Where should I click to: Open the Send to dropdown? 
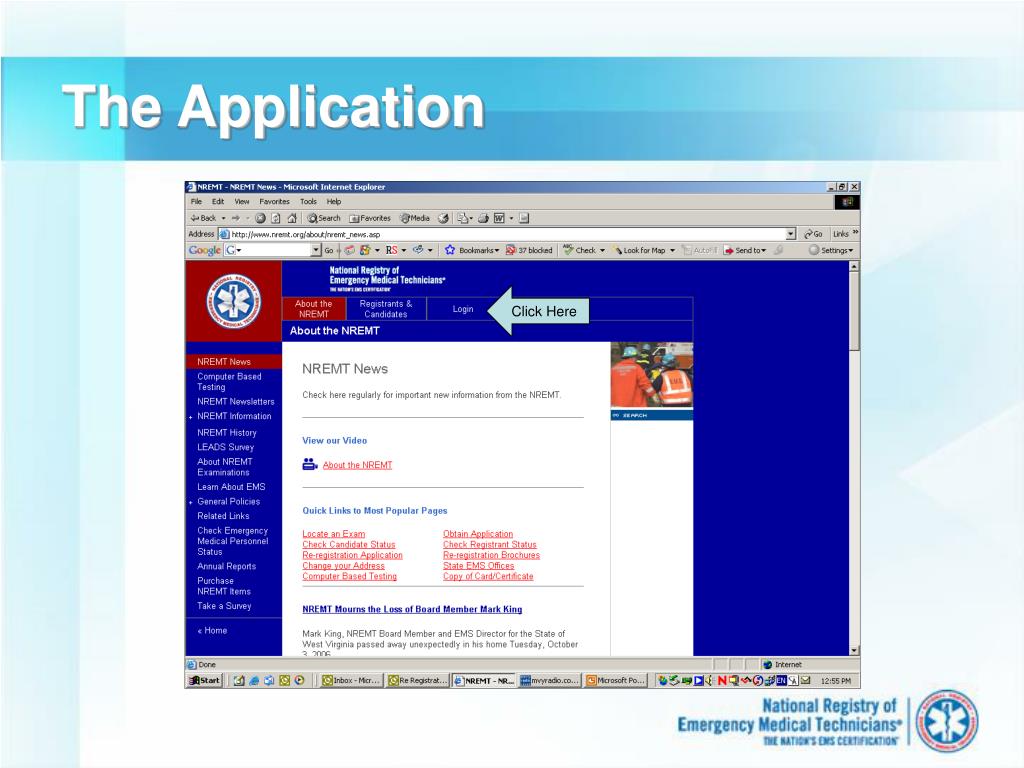pyautogui.click(x=744, y=250)
